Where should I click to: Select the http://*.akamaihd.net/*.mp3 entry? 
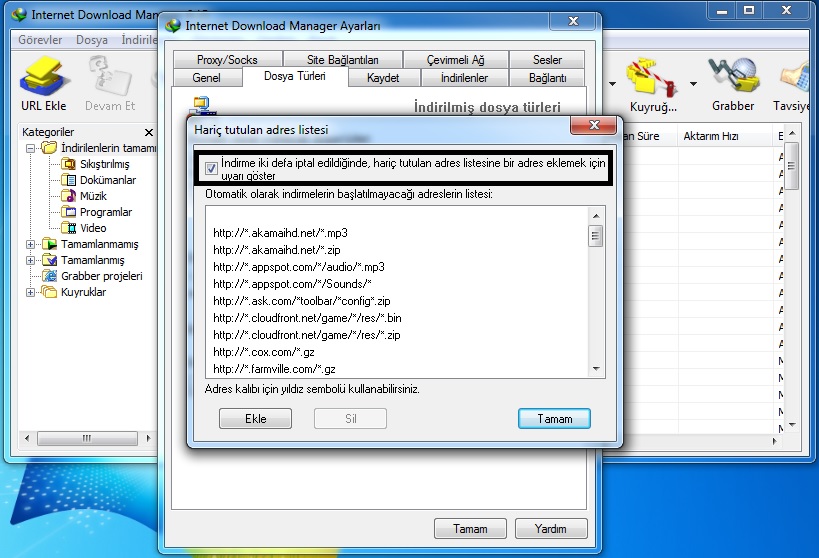click(280, 233)
